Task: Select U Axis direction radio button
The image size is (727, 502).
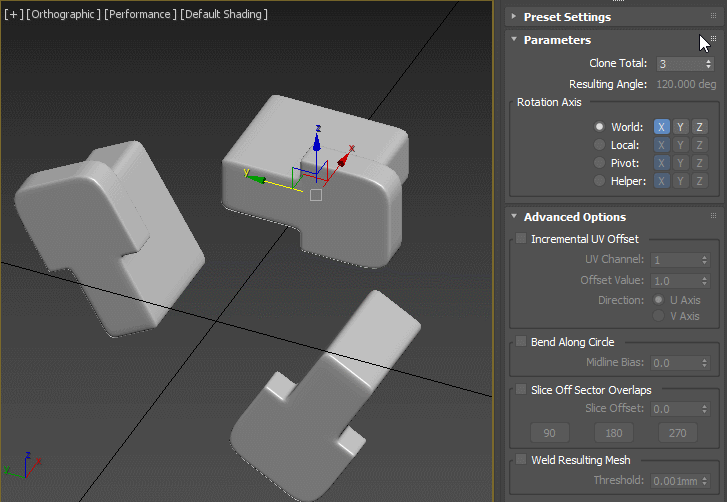Action: (x=658, y=300)
